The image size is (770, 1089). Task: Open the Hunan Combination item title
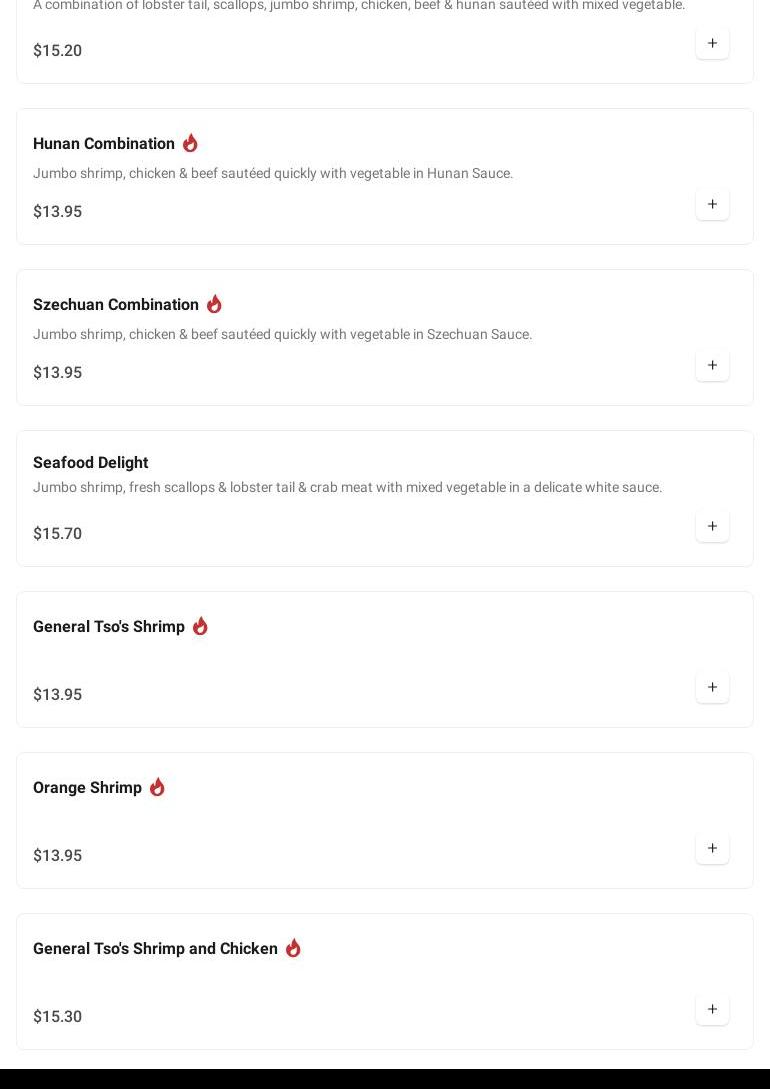point(104,144)
